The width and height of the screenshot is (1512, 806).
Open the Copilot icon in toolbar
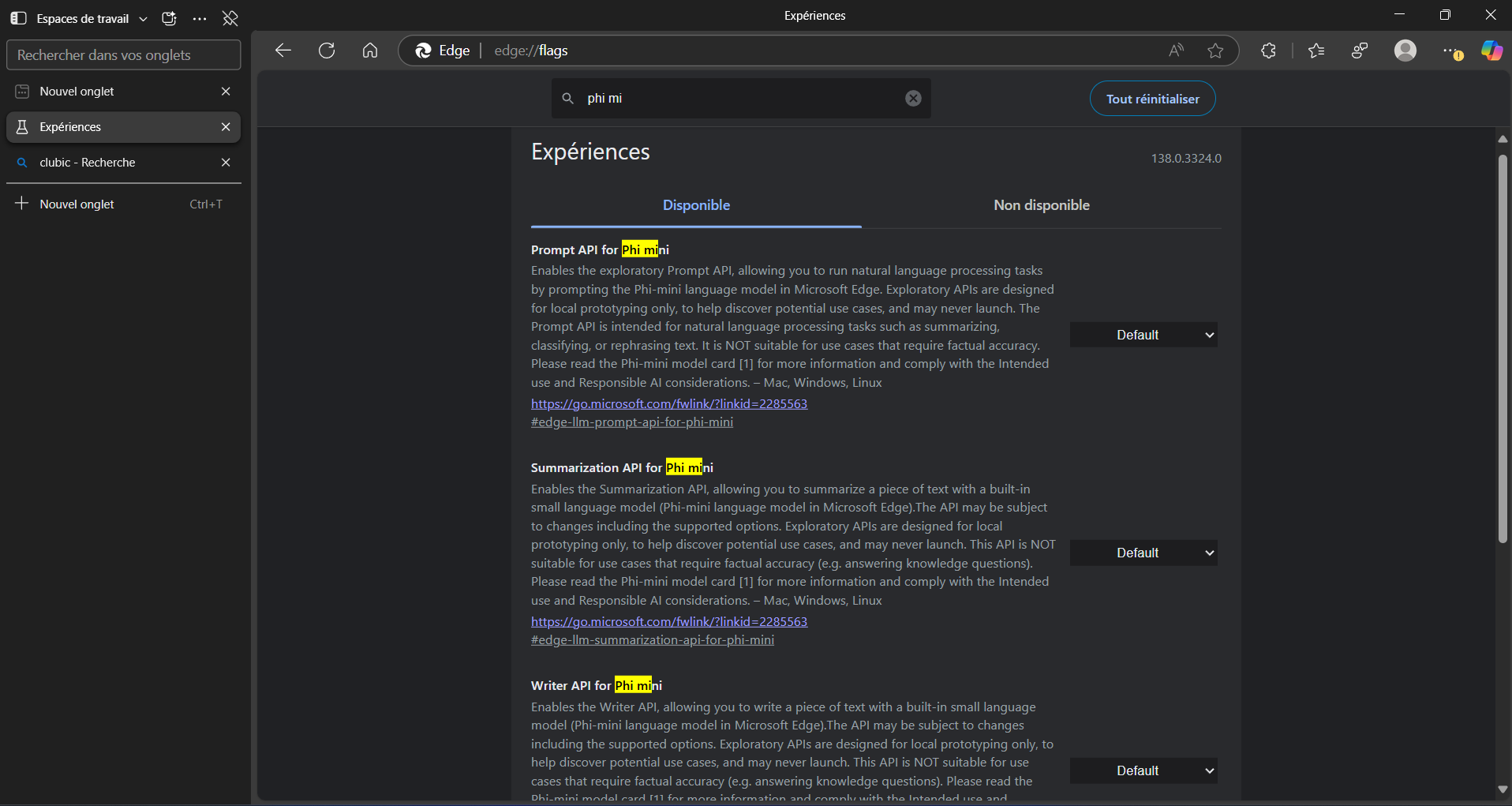pos(1491,51)
